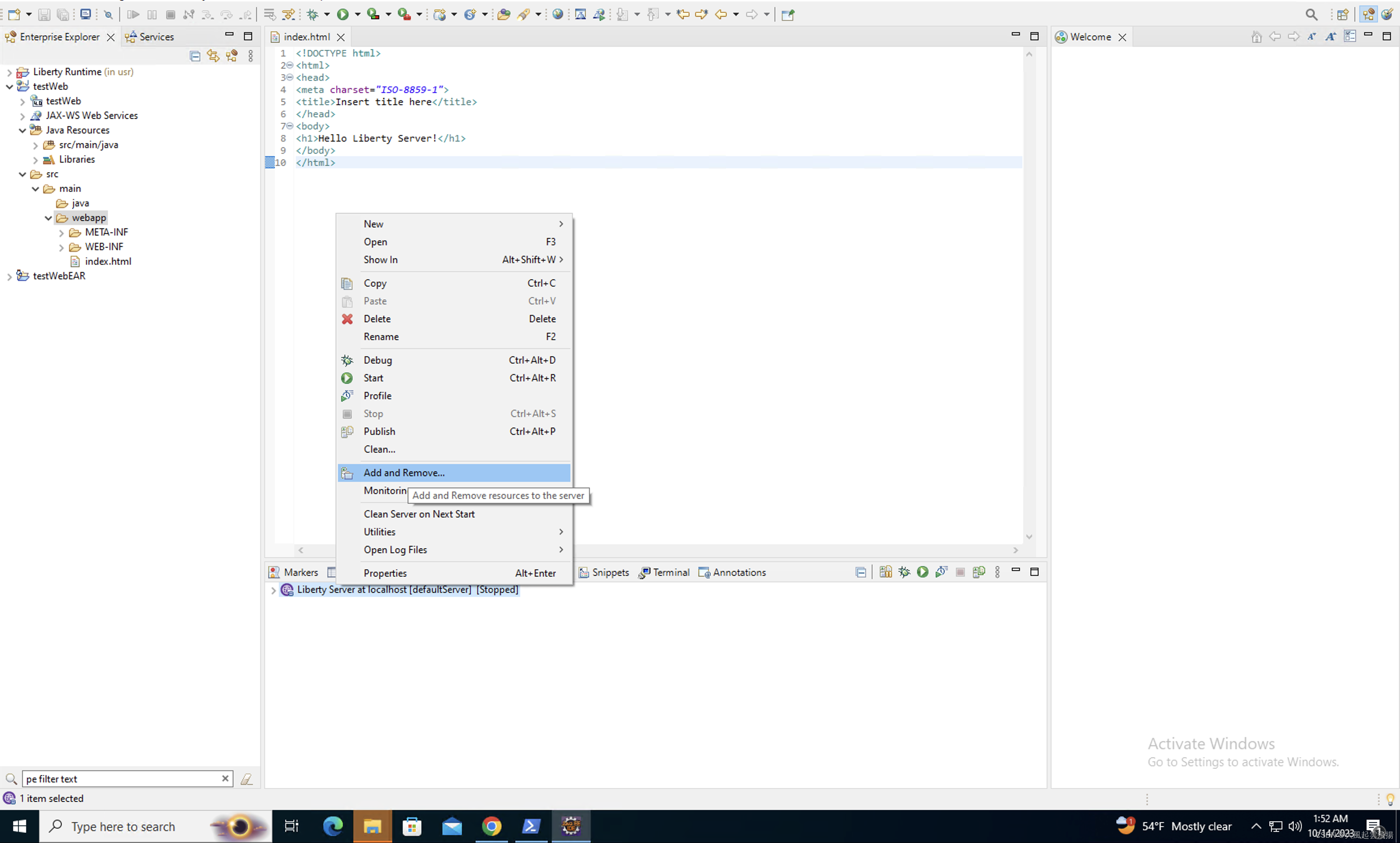Open a web browser via the globe toolbar icon
Viewport: 1400px width, 843px height.
[558, 15]
